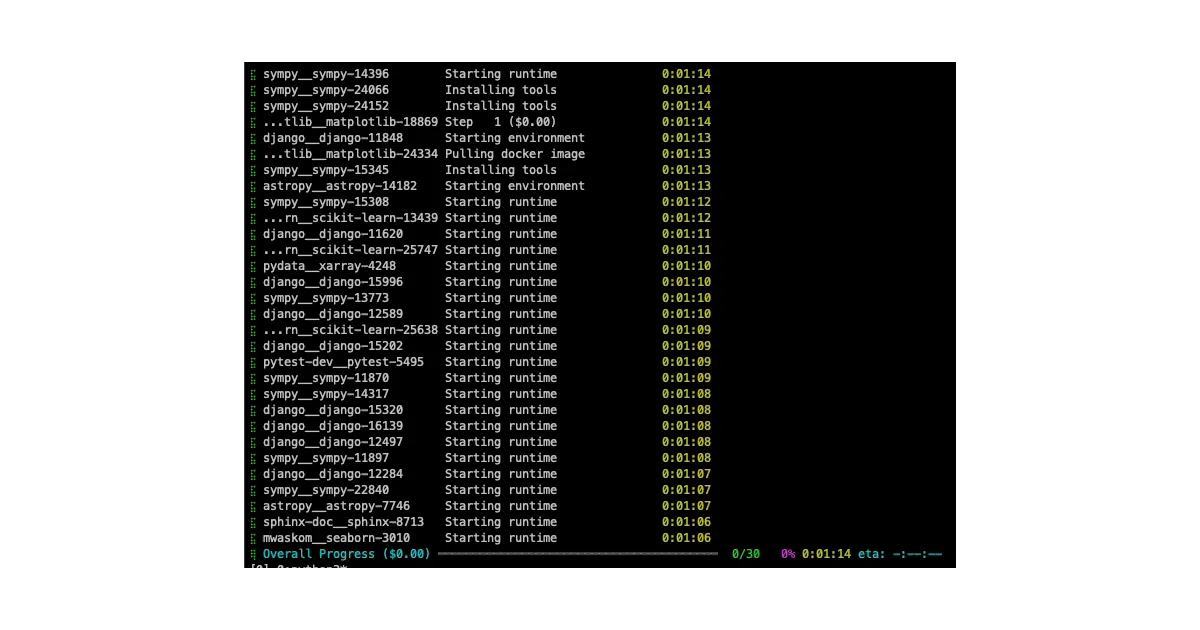Select the sympy__sympy-13773 task name
Image resolution: width=1200 pixels, height=630 pixels.
click(x=326, y=298)
